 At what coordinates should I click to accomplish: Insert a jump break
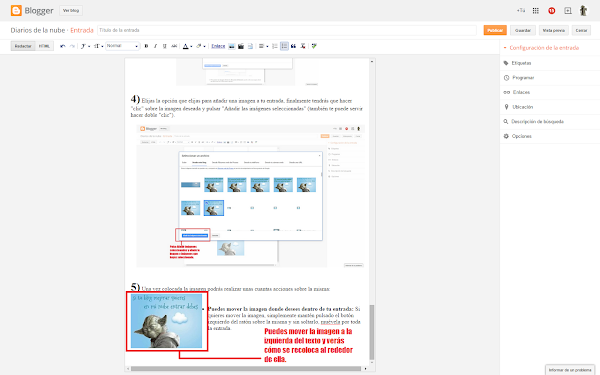[250, 46]
